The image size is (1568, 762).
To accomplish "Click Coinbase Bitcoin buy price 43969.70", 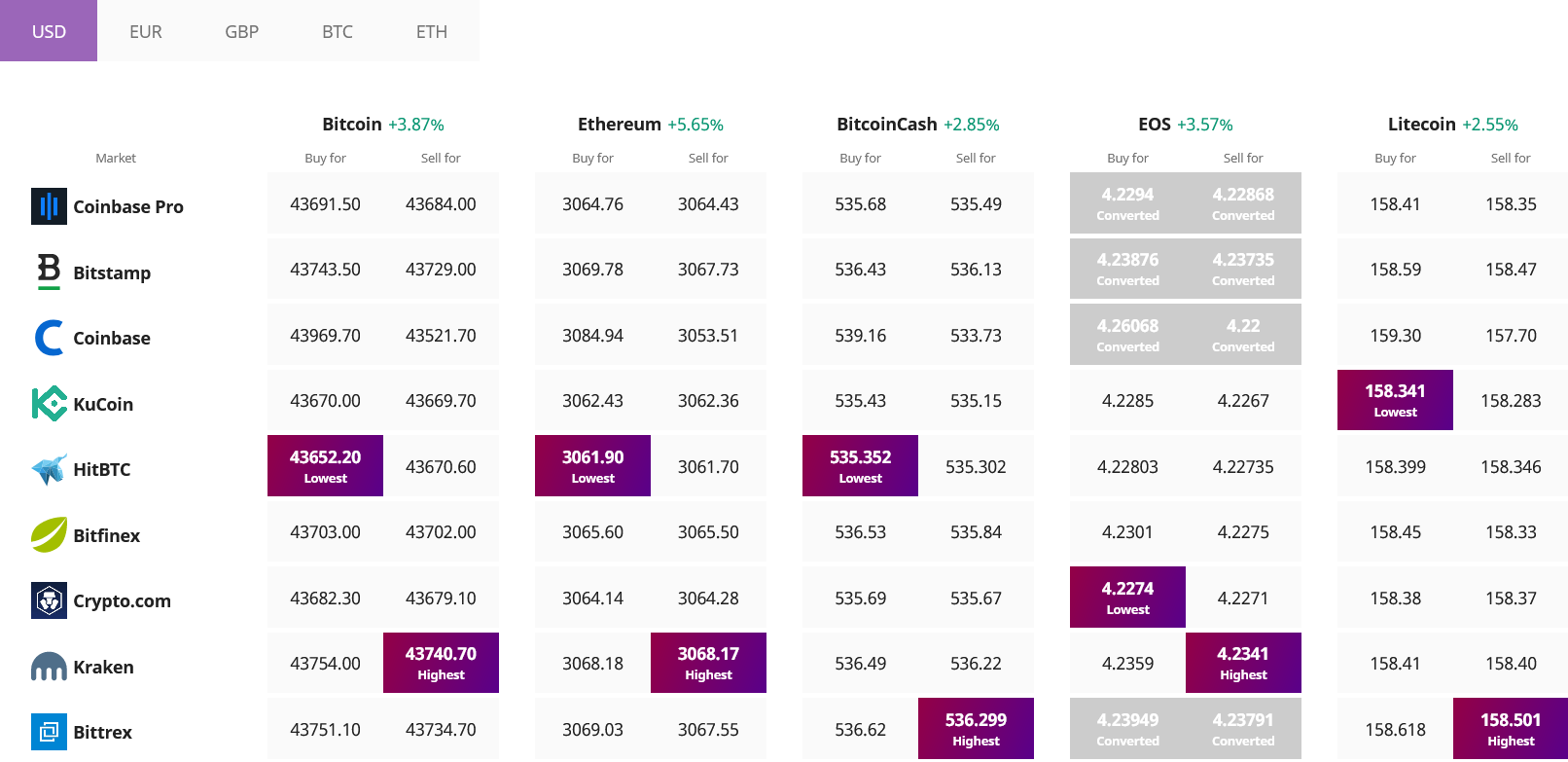I will pos(325,336).
